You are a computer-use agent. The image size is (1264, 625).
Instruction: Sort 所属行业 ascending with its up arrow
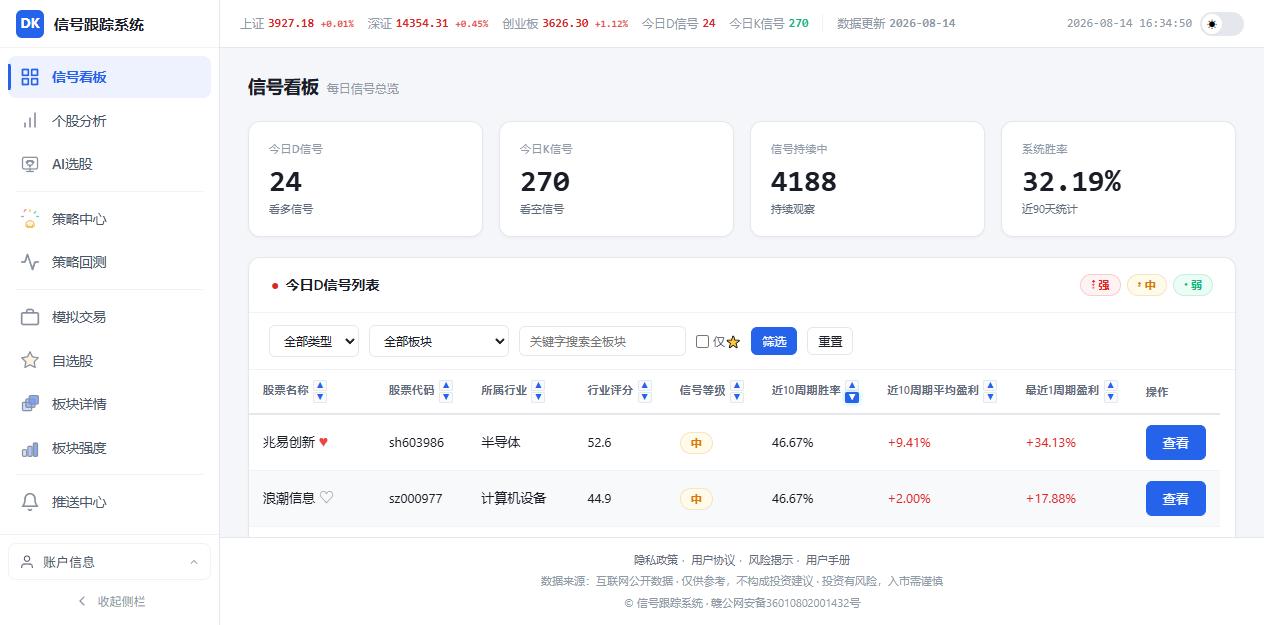pyautogui.click(x=538, y=385)
